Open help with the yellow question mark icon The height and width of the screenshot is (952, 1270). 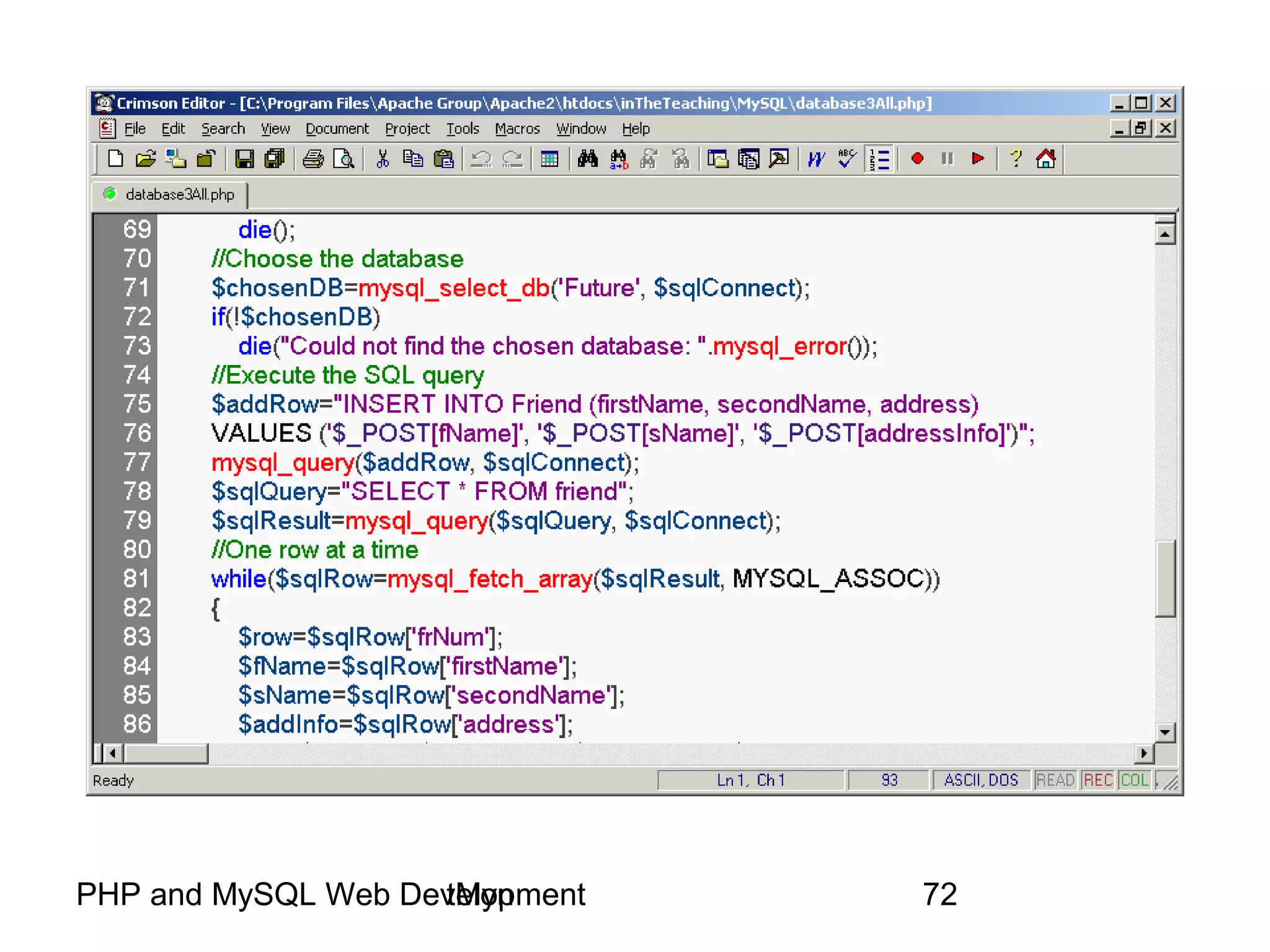[x=1016, y=159]
